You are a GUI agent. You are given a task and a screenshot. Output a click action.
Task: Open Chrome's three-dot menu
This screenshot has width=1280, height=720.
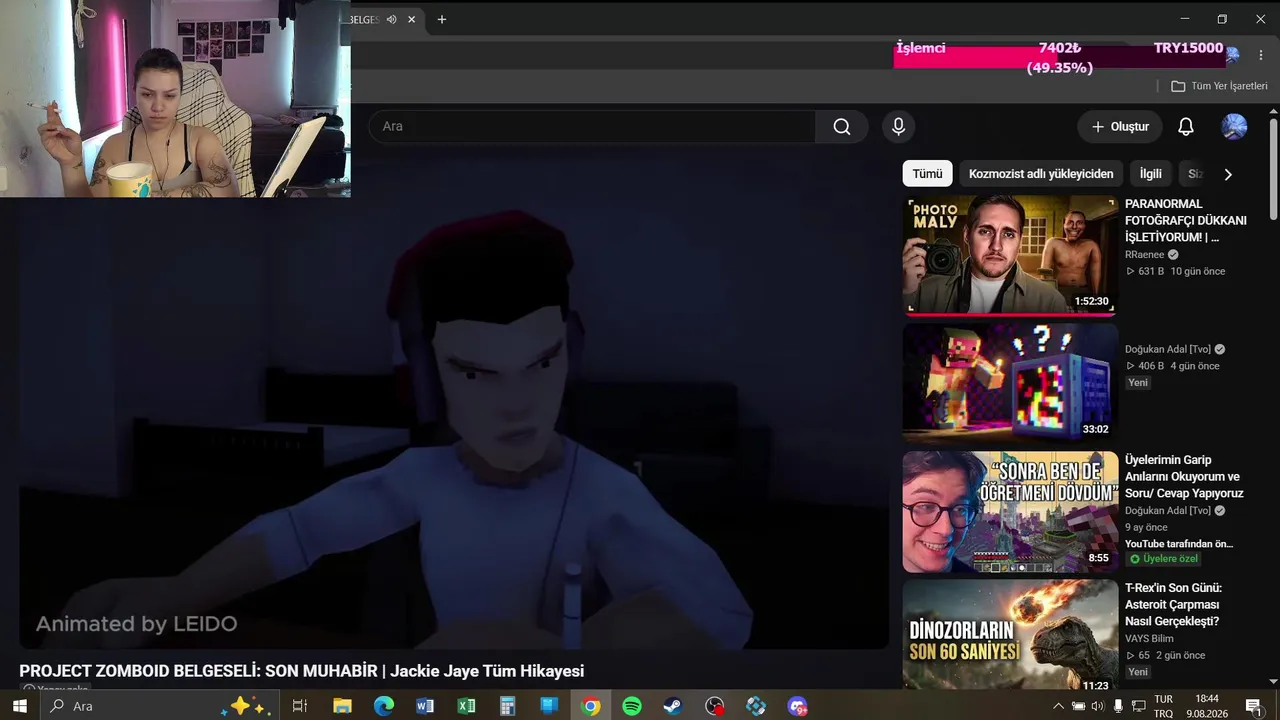(x=1261, y=55)
